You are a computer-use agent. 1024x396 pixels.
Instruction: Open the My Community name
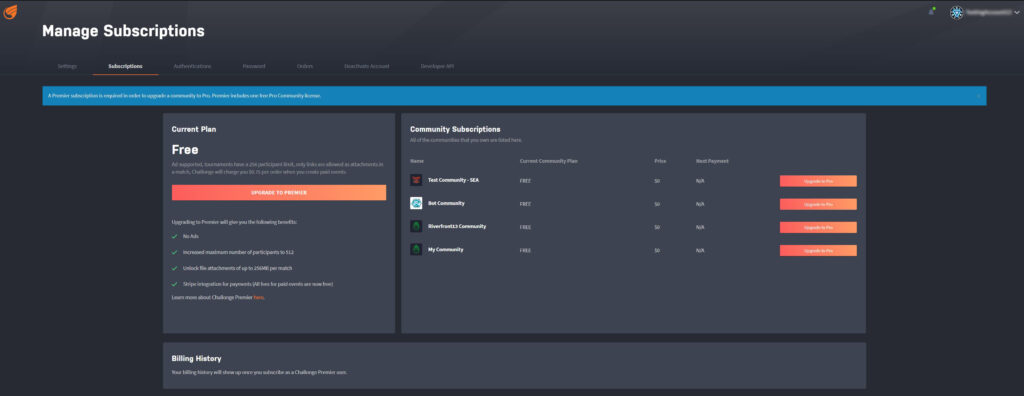(x=445, y=250)
